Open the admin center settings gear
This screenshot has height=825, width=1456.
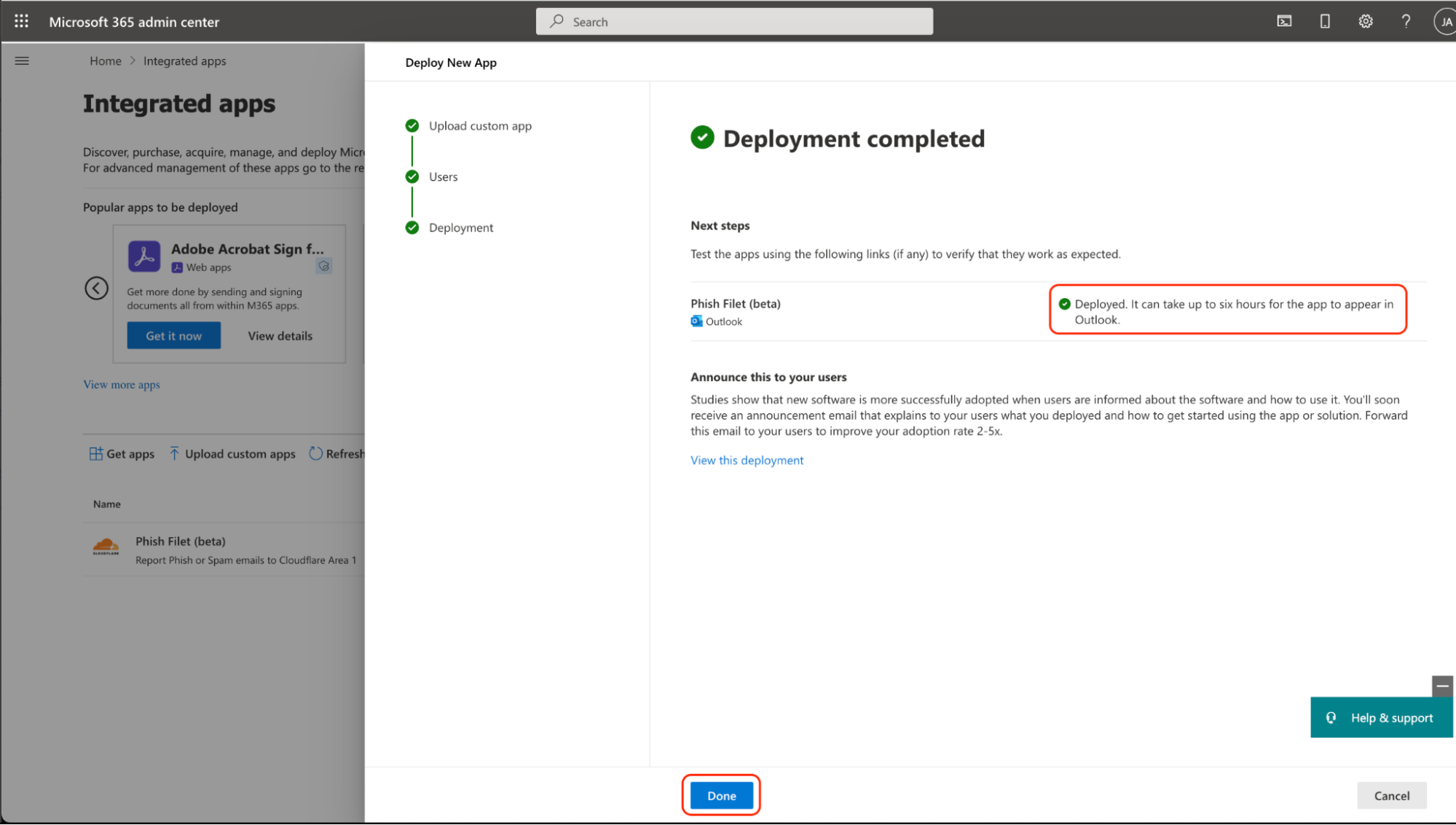coord(1365,21)
